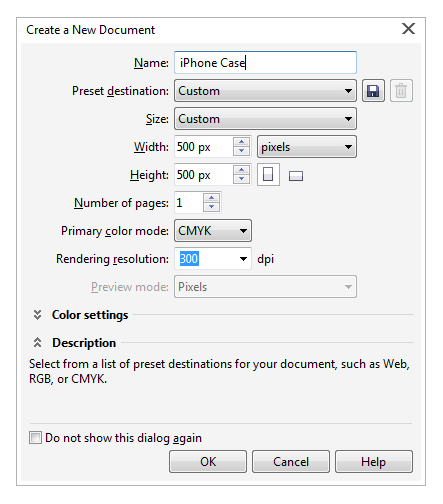Save the preset with floppy disk icon

(373, 91)
